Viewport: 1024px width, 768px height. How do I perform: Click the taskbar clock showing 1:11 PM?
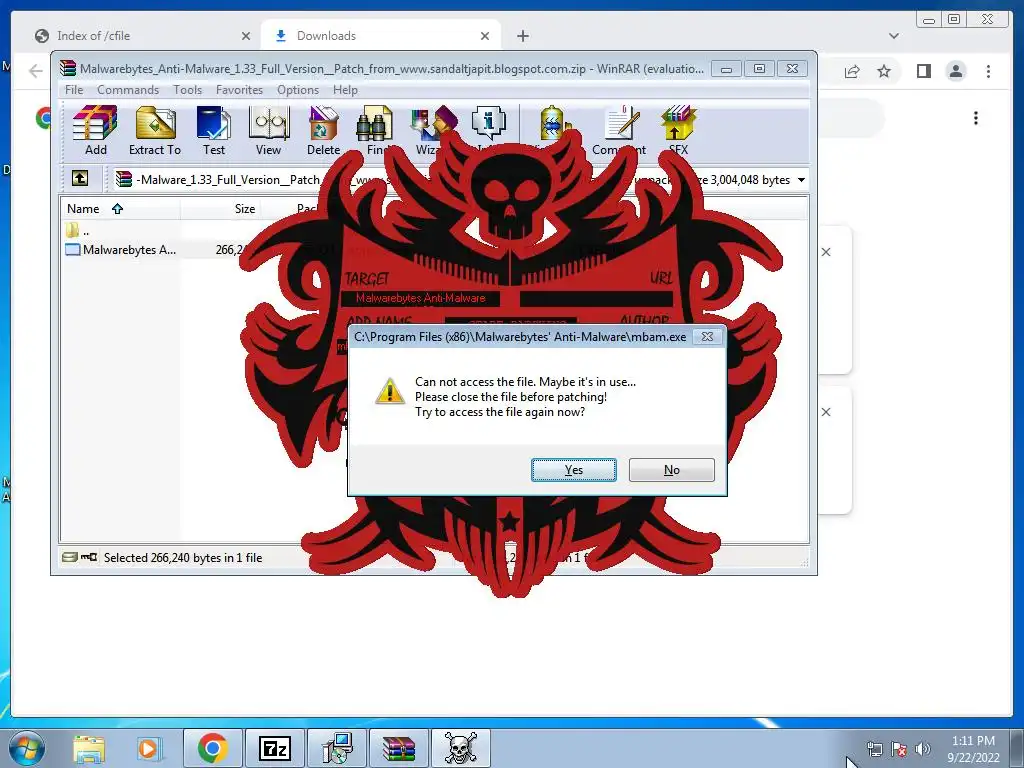pyautogui.click(x=973, y=749)
